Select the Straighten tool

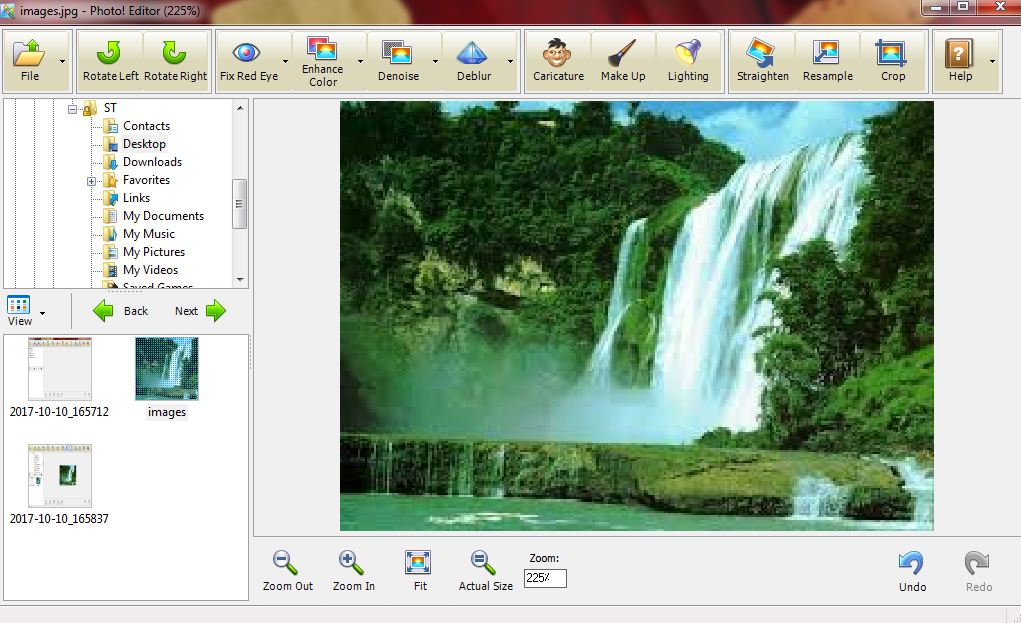click(762, 61)
